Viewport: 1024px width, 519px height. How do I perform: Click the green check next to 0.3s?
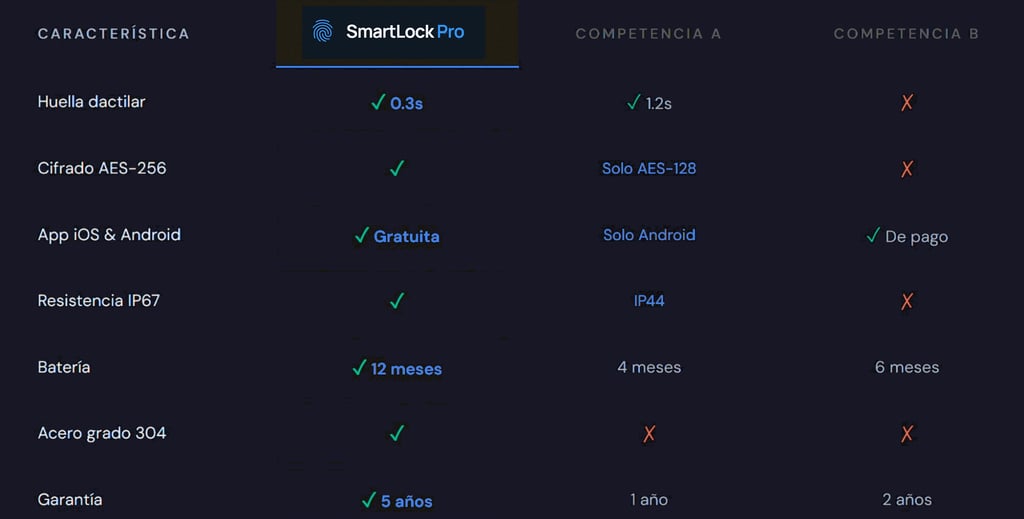pos(378,102)
